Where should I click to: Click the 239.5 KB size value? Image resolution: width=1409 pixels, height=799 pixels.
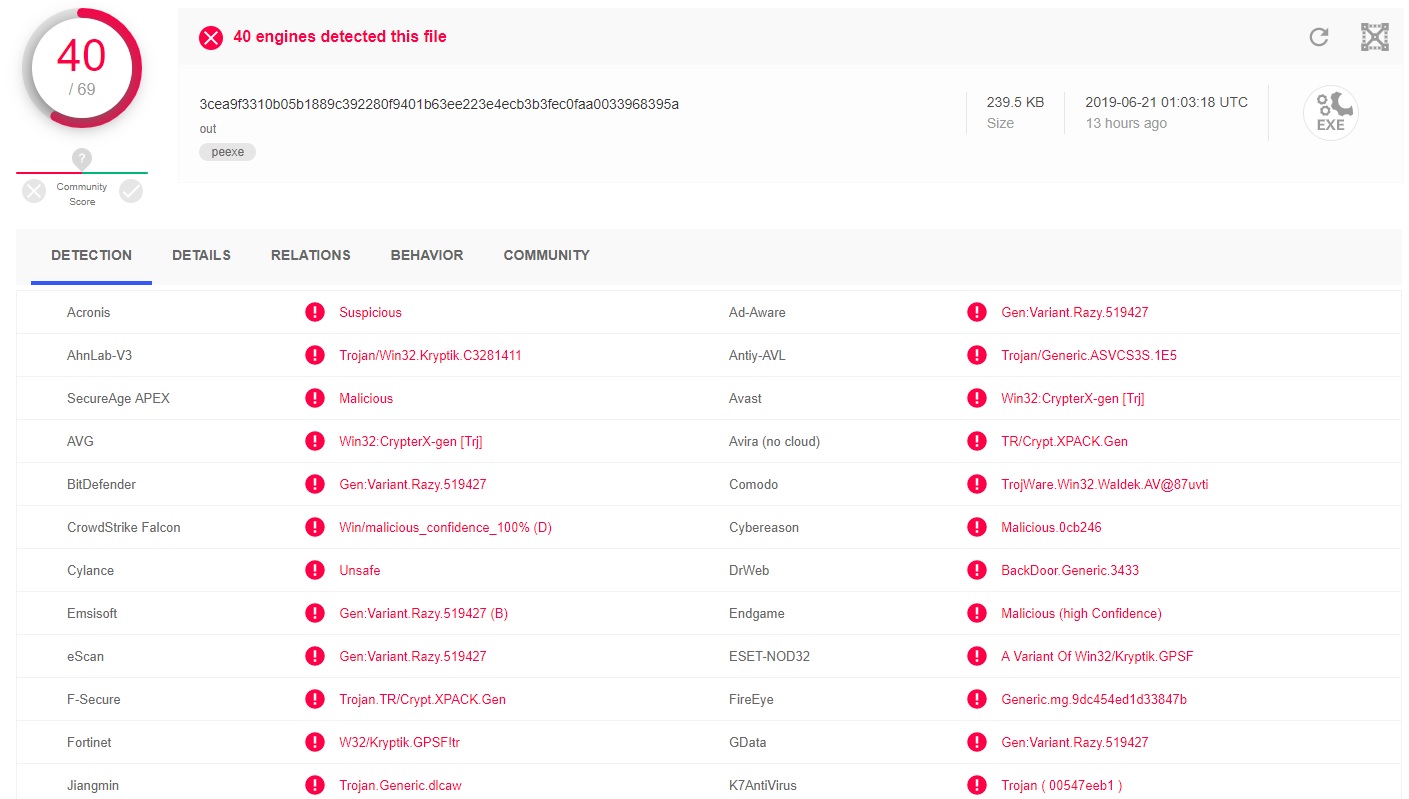pyautogui.click(x=1015, y=102)
